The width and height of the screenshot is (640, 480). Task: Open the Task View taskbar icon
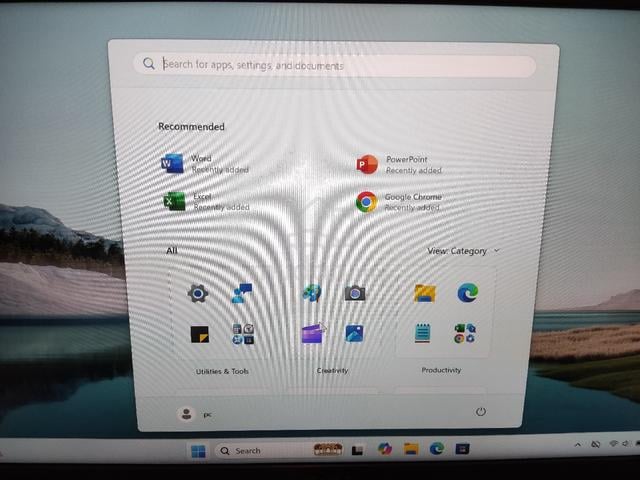click(x=358, y=450)
